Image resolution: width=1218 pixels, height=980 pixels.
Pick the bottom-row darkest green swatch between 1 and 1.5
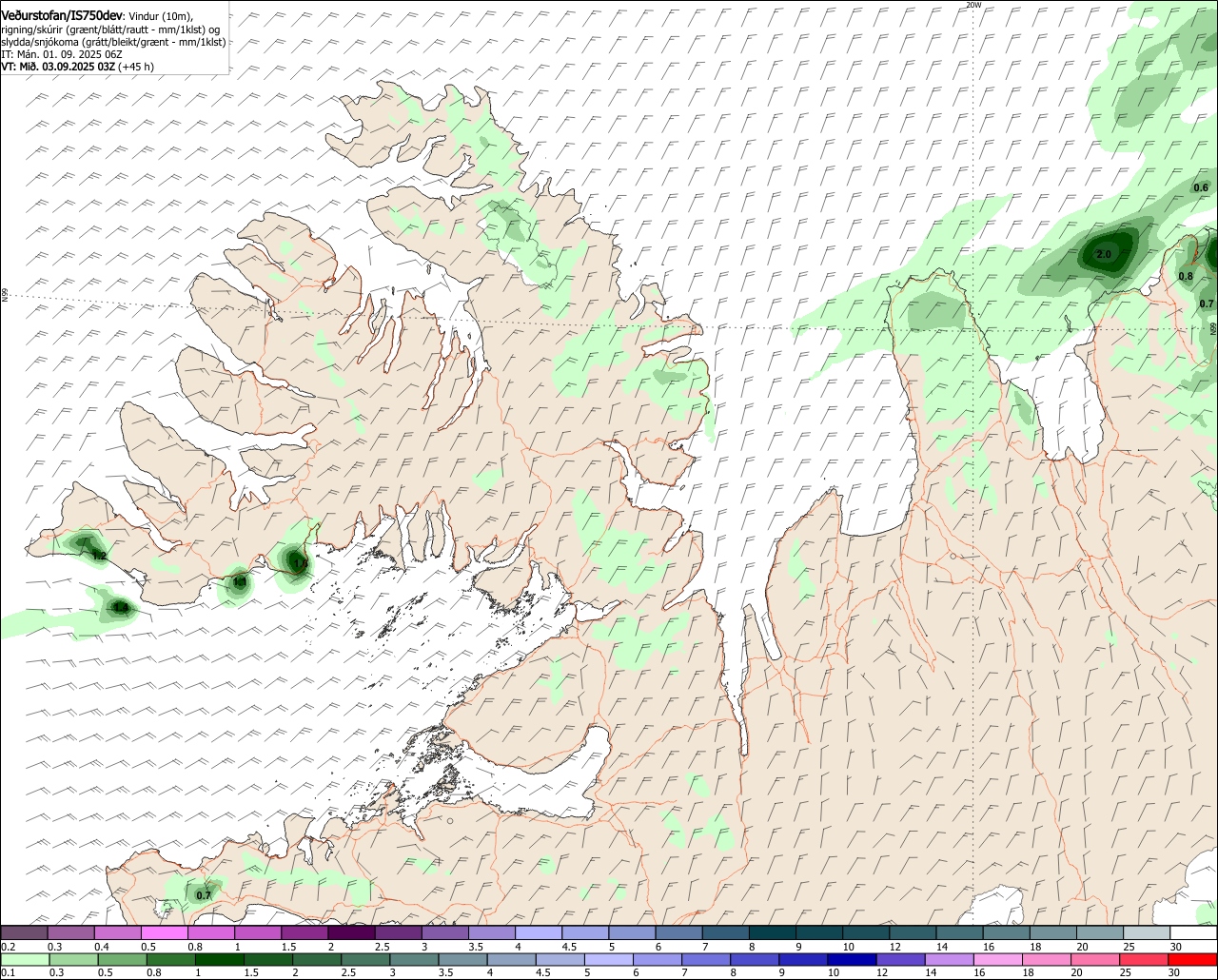coord(220,959)
